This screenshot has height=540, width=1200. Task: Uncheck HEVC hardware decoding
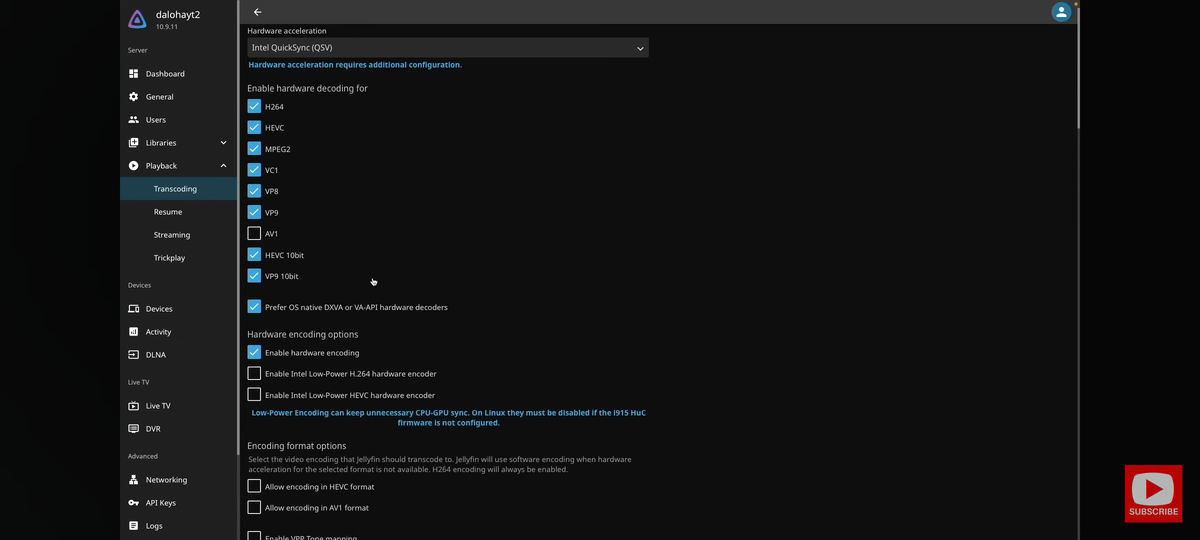tap(254, 127)
